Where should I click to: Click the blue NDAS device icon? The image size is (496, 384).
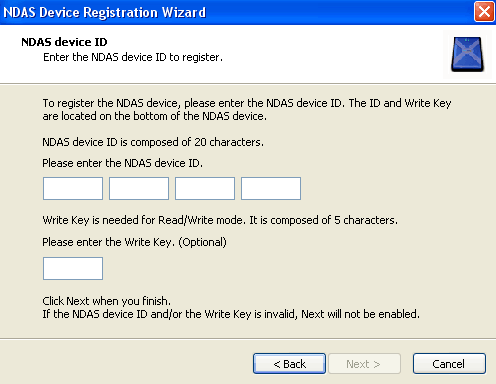click(467, 54)
